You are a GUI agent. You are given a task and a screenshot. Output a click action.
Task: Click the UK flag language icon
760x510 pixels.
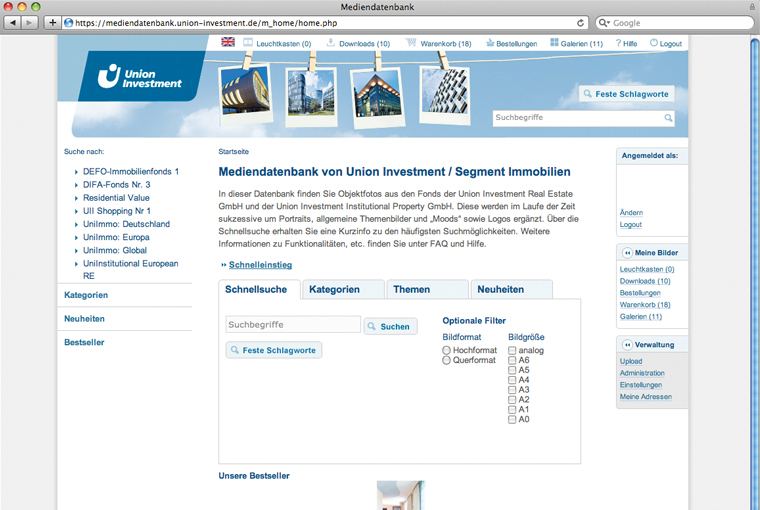point(227,42)
